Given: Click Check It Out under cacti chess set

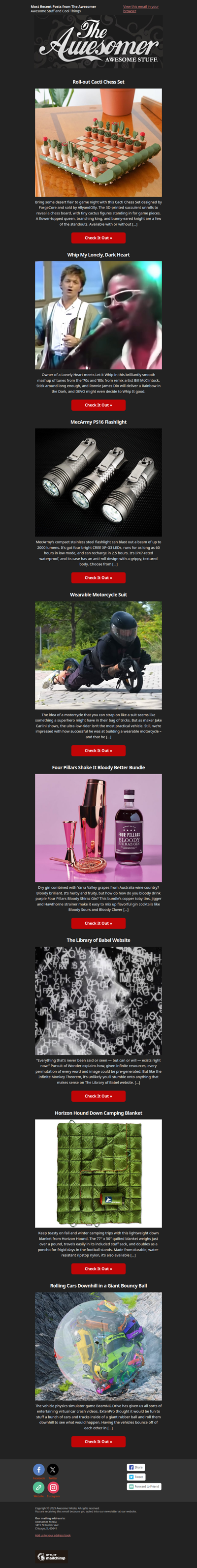Looking at the screenshot, I should tap(98, 238).
